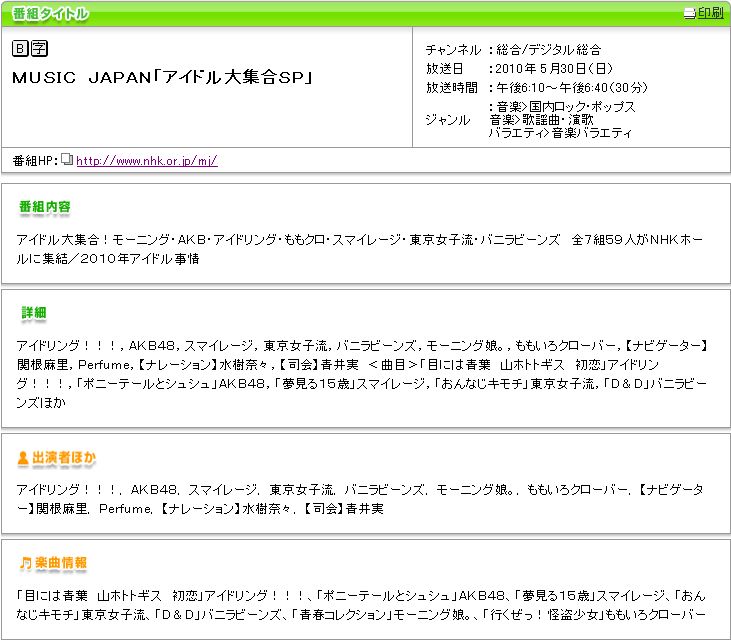Click the text アイドル大集合！ in 番組内容
731x640 pixels.
pos(62,240)
